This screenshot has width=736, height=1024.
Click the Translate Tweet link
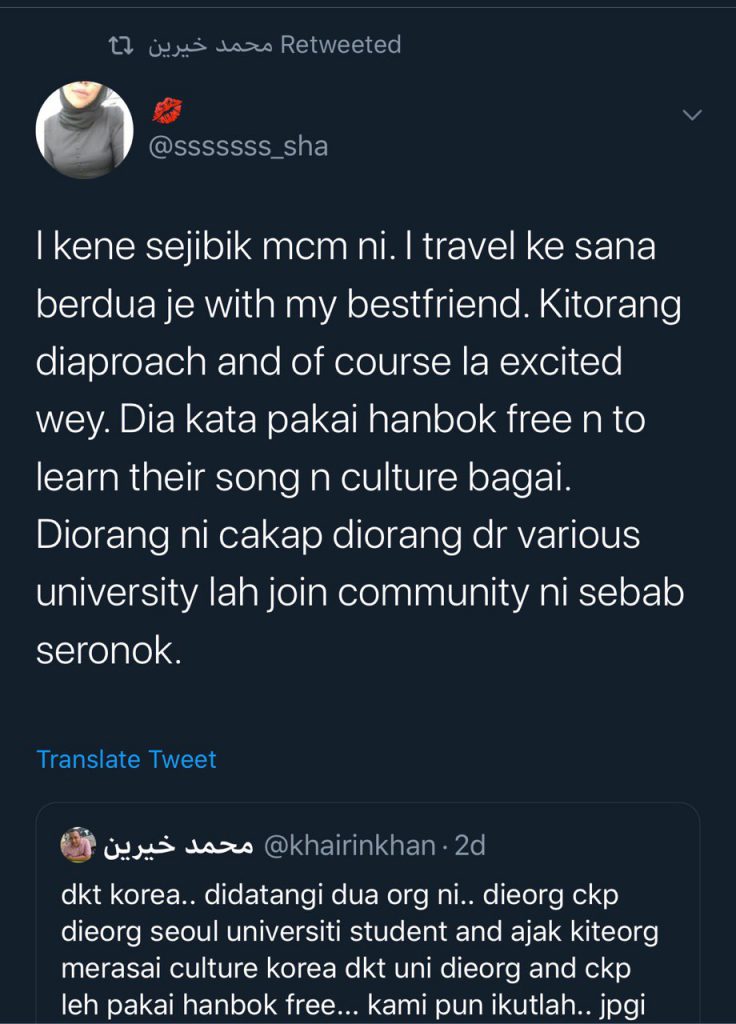pos(126,759)
